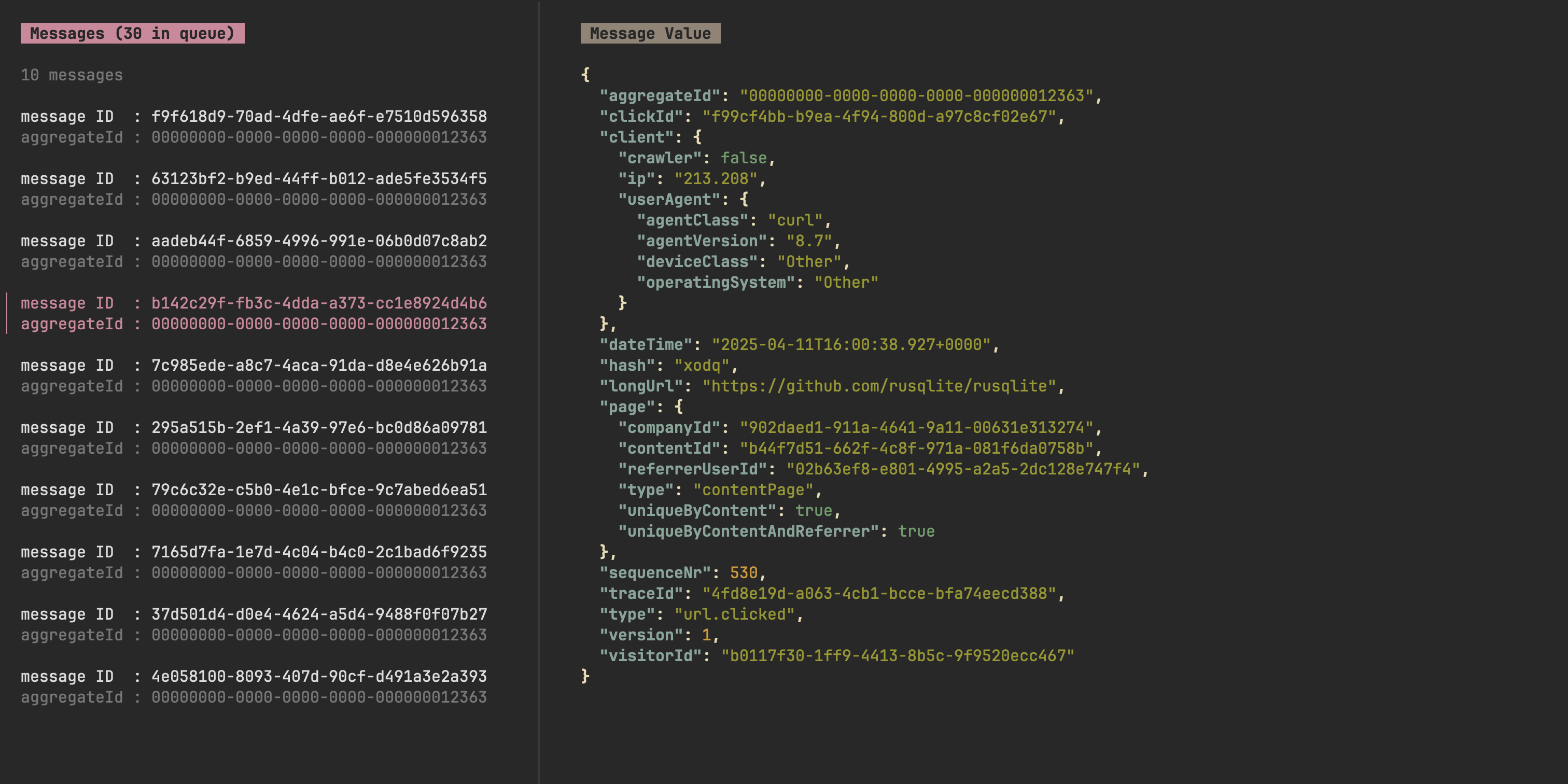Switch to the Message Value panel header
Image resolution: width=1568 pixels, height=784 pixels.
click(x=650, y=33)
